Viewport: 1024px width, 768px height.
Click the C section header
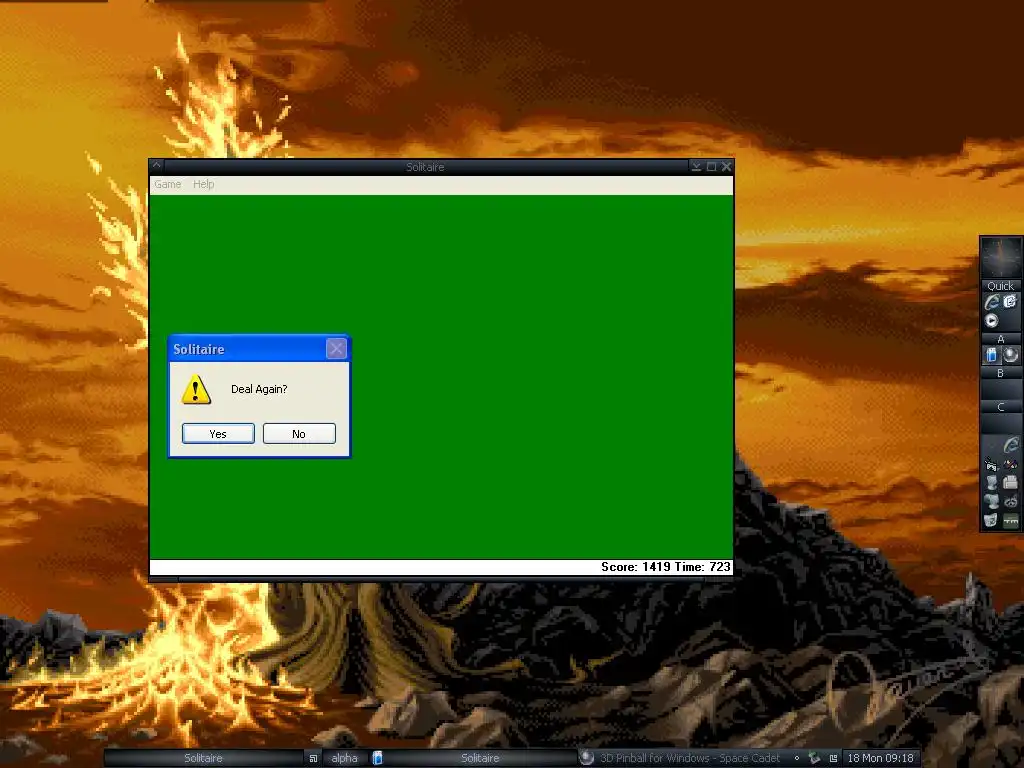coord(1000,407)
